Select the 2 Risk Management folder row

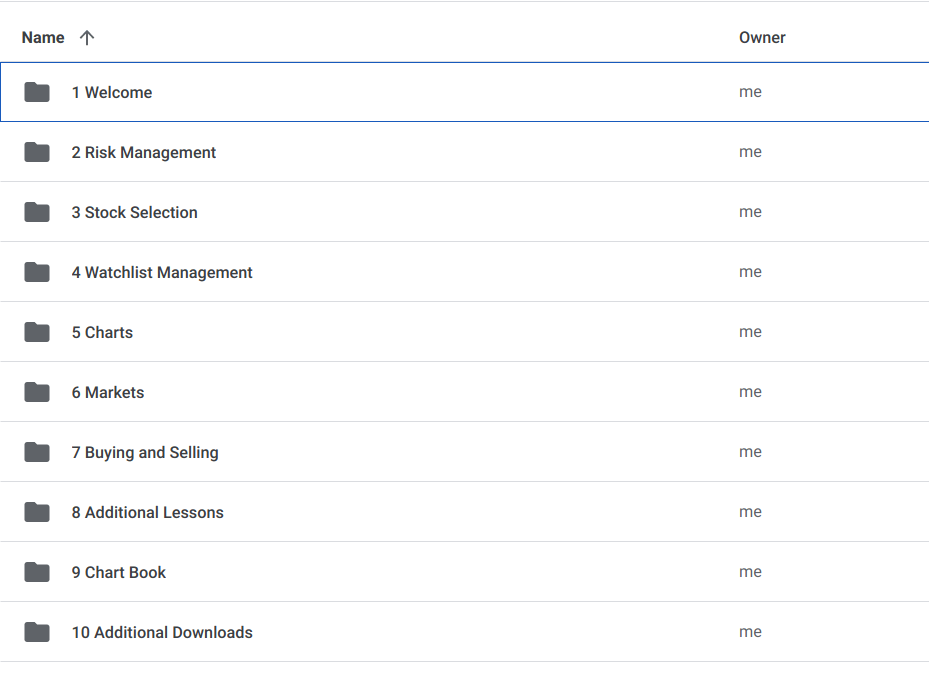(x=144, y=151)
